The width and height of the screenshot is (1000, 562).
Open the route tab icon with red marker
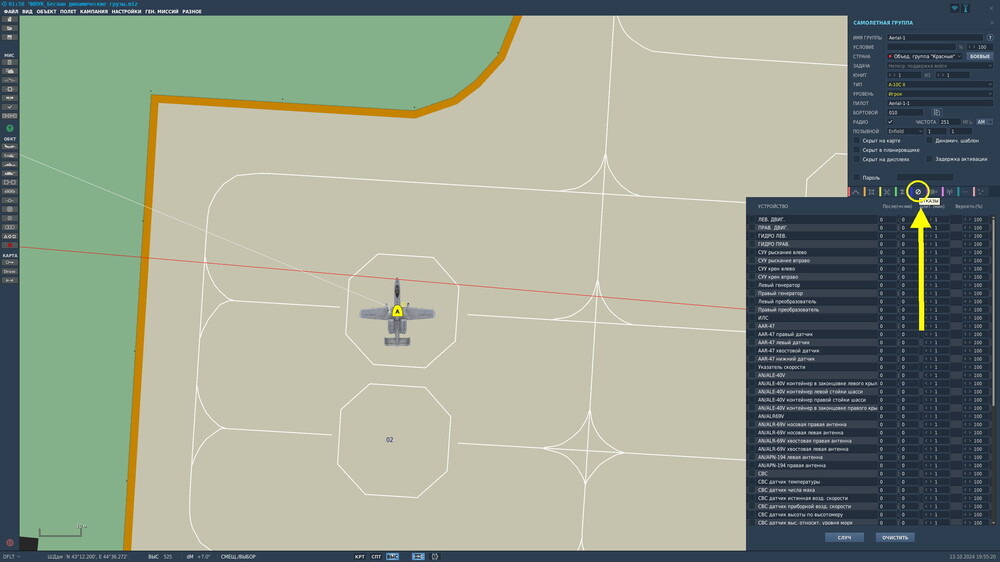click(855, 192)
